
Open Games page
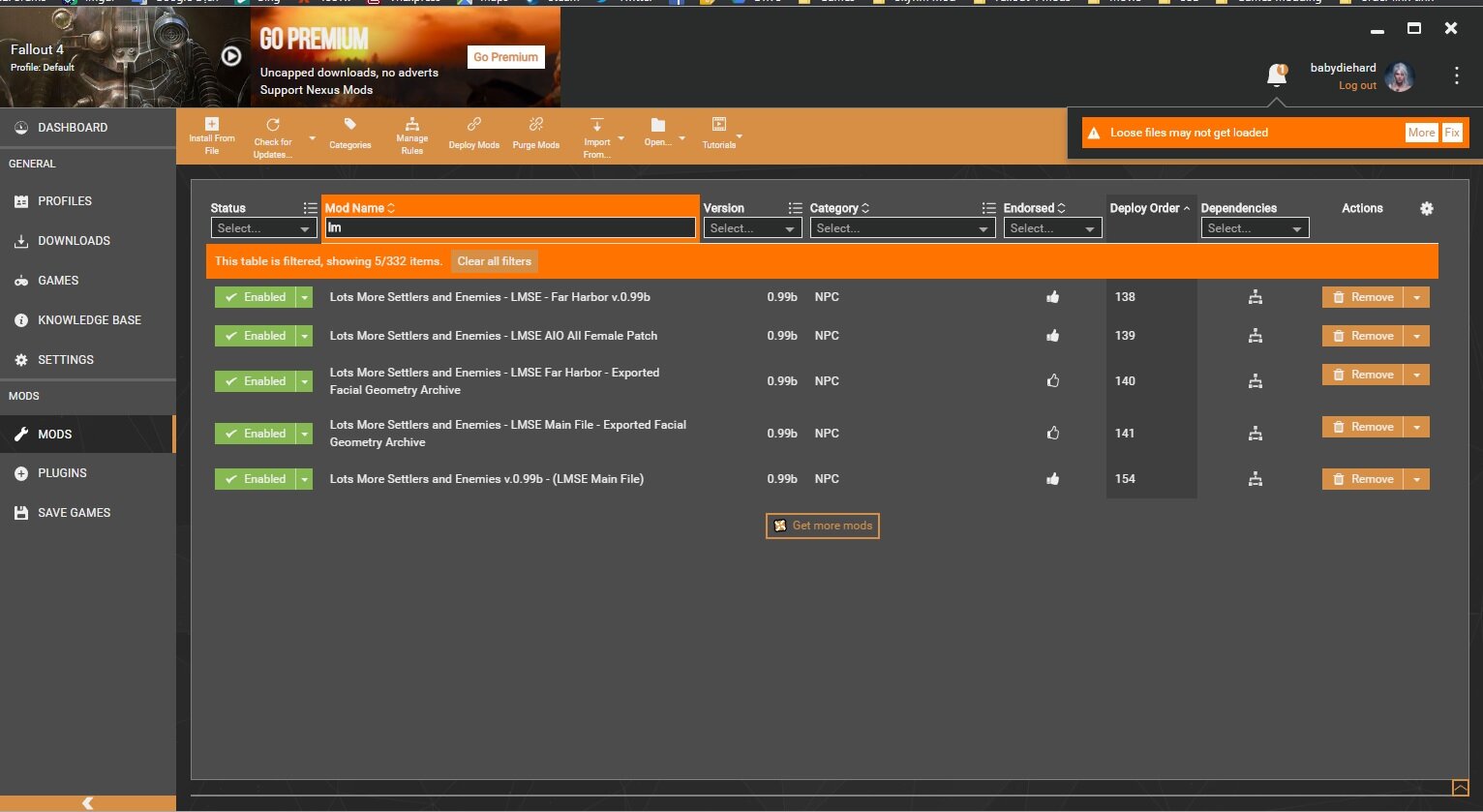point(88,281)
